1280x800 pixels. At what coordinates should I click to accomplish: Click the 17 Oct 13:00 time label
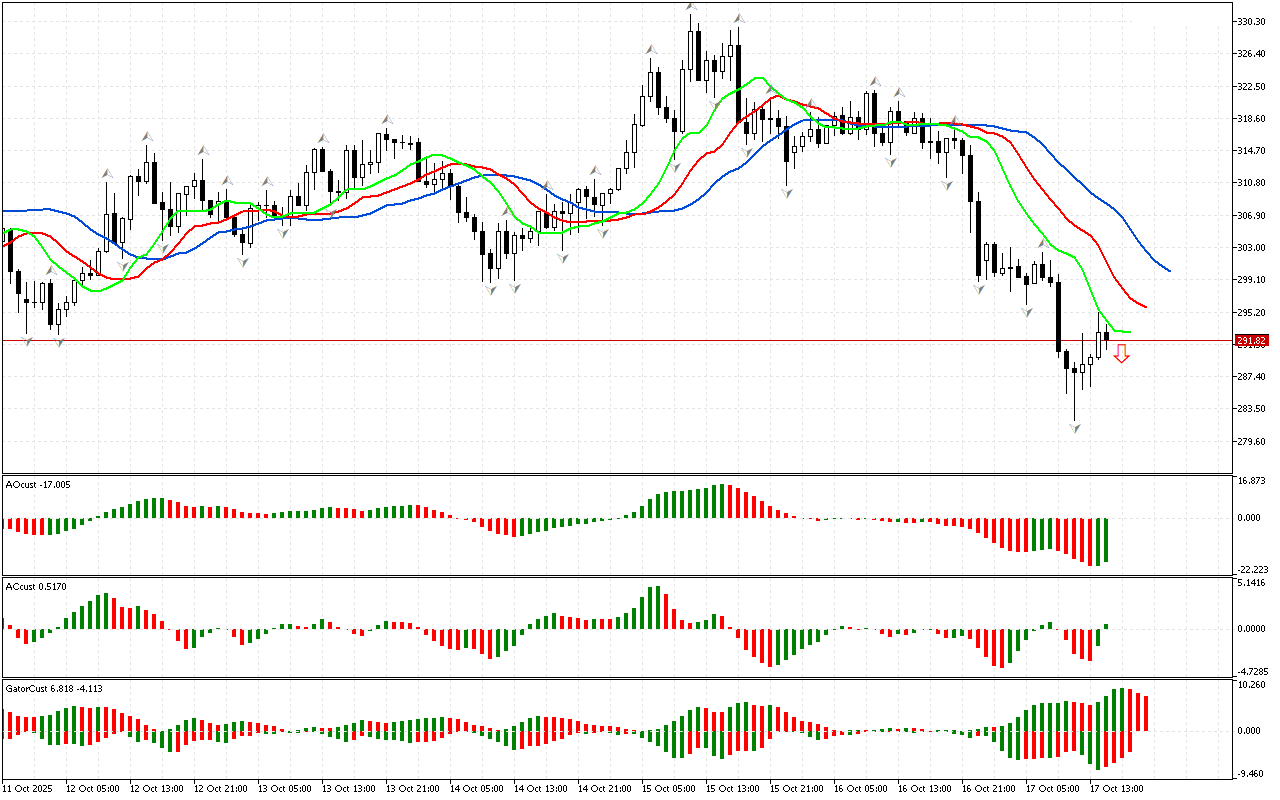point(1116,788)
